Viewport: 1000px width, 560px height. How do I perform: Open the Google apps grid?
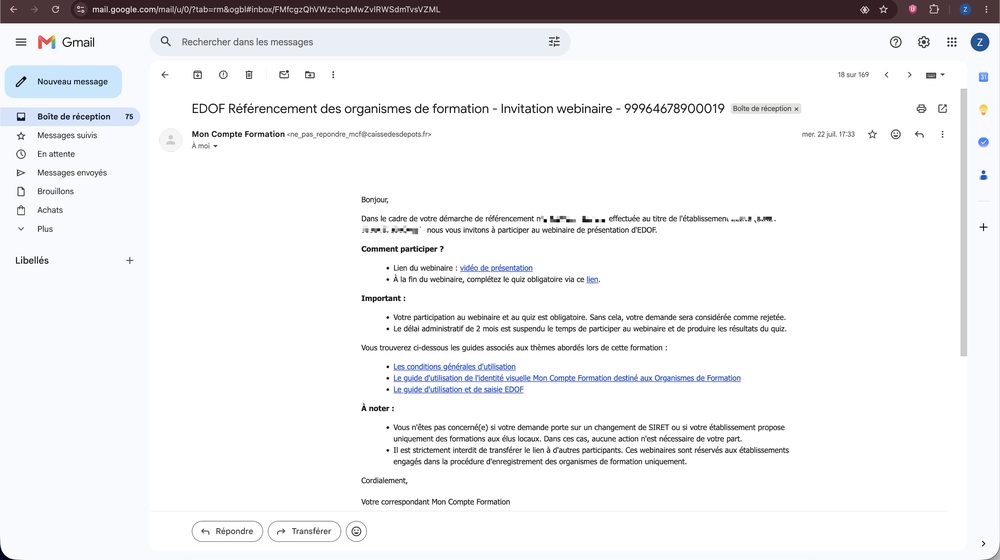pyautogui.click(x=952, y=42)
